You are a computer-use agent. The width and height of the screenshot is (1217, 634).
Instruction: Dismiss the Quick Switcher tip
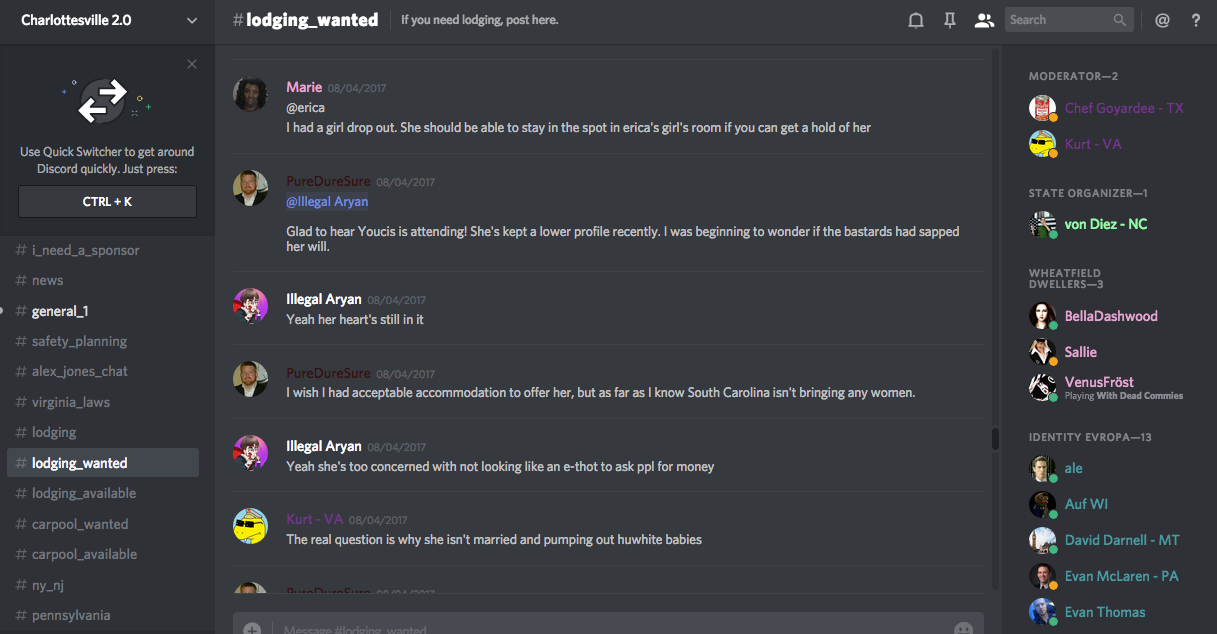click(192, 64)
